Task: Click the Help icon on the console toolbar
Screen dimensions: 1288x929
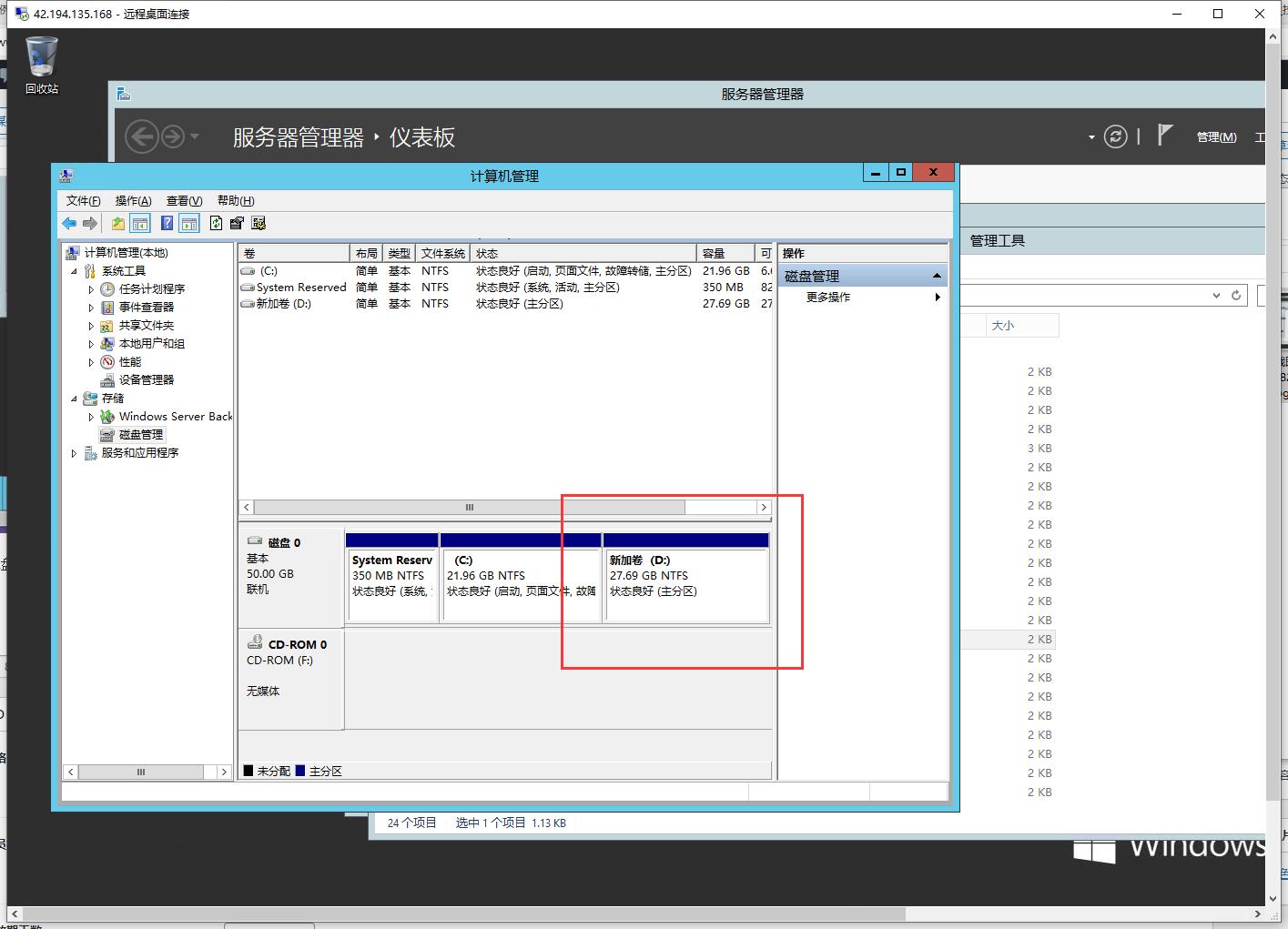Action: [x=167, y=223]
